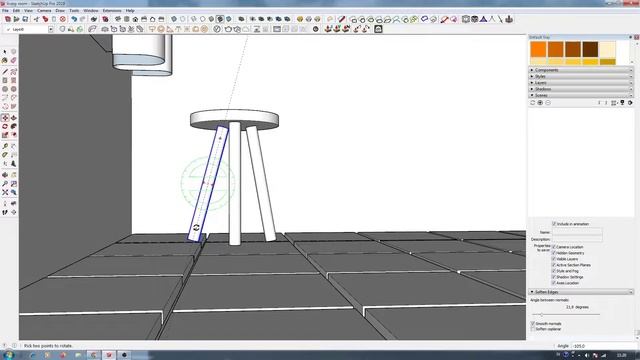Select the Line pencil tool
This screenshot has height=360, width=640.
pyautogui.click(x=5, y=72)
